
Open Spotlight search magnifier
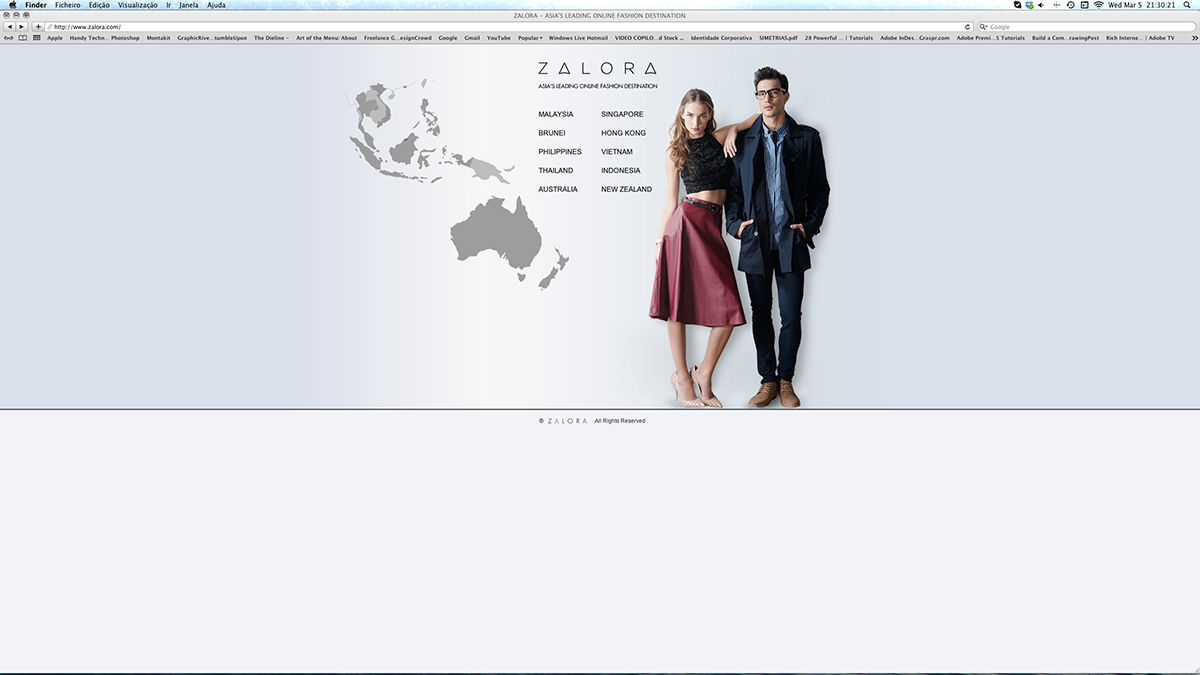click(x=1187, y=5)
